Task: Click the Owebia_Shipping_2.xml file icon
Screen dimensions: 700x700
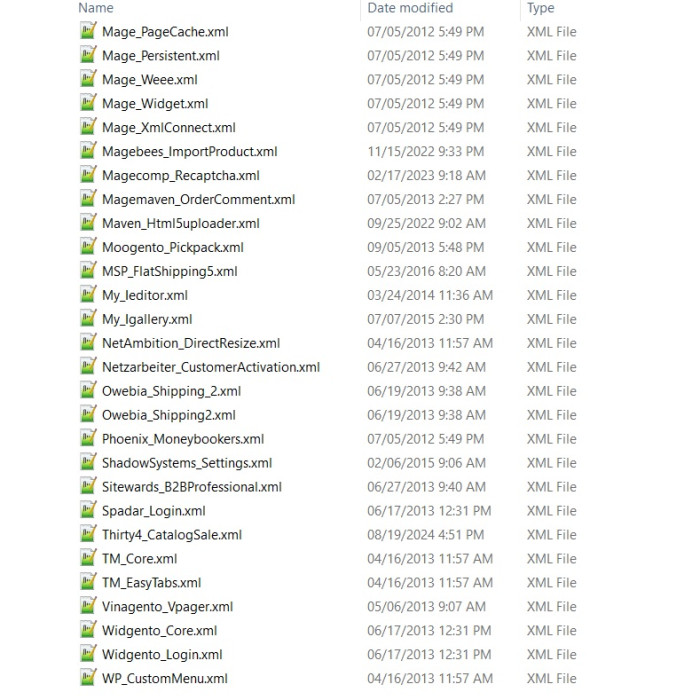Action: click(x=88, y=391)
